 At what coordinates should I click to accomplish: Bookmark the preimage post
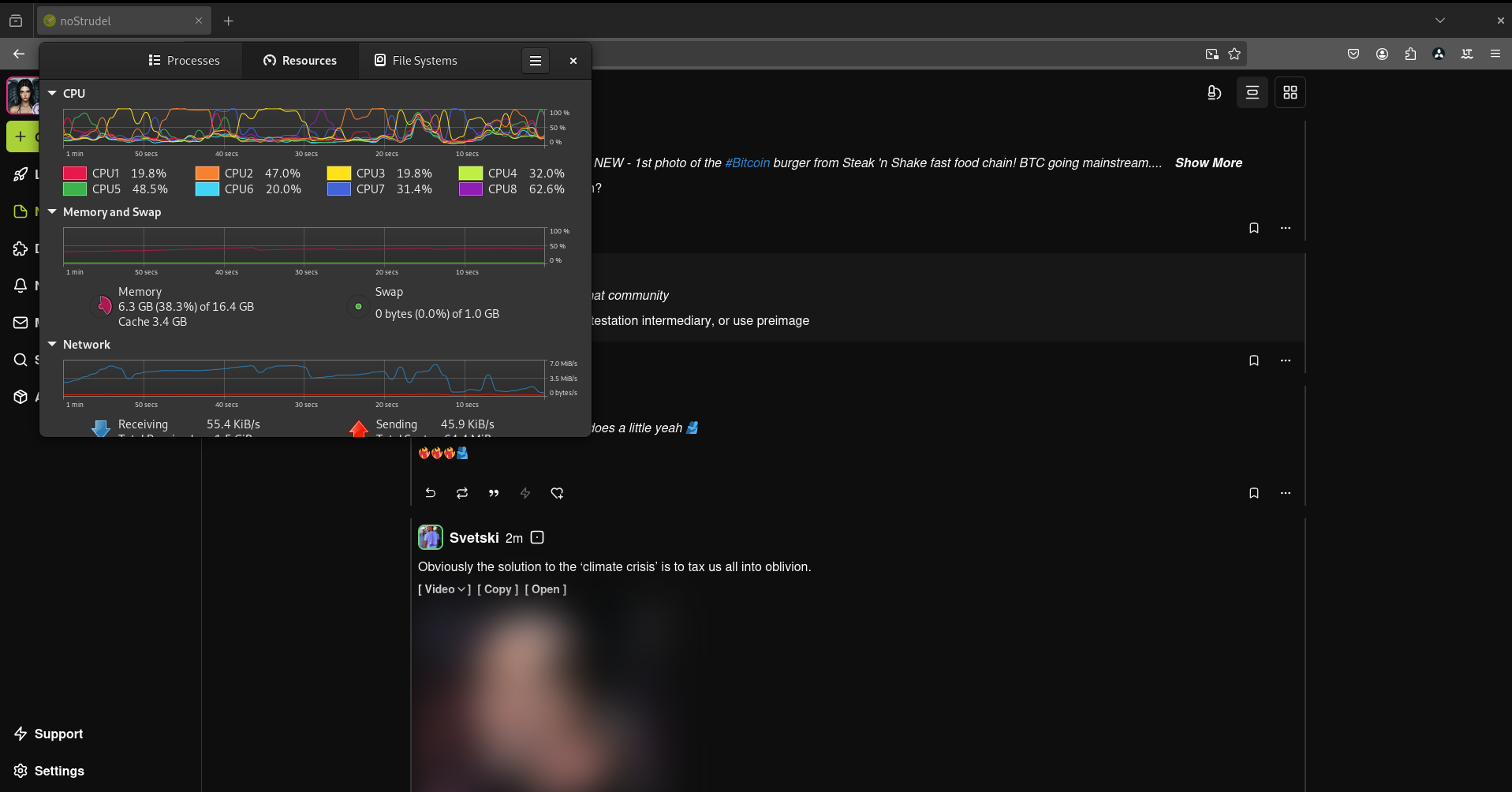point(1254,361)
